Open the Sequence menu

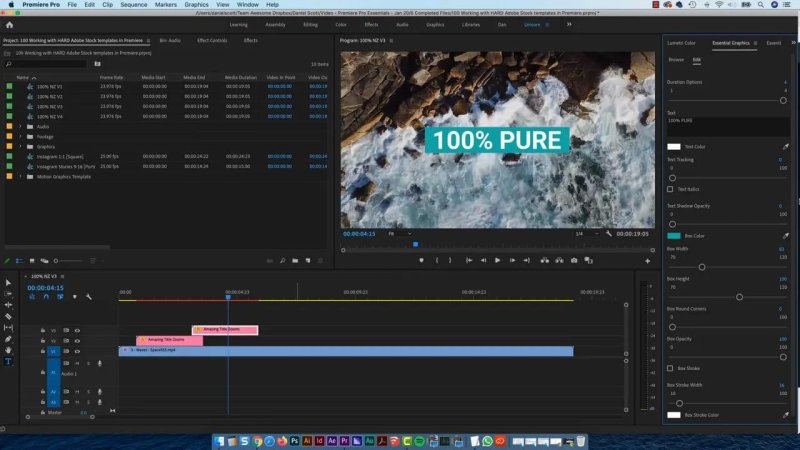point(134,5)
